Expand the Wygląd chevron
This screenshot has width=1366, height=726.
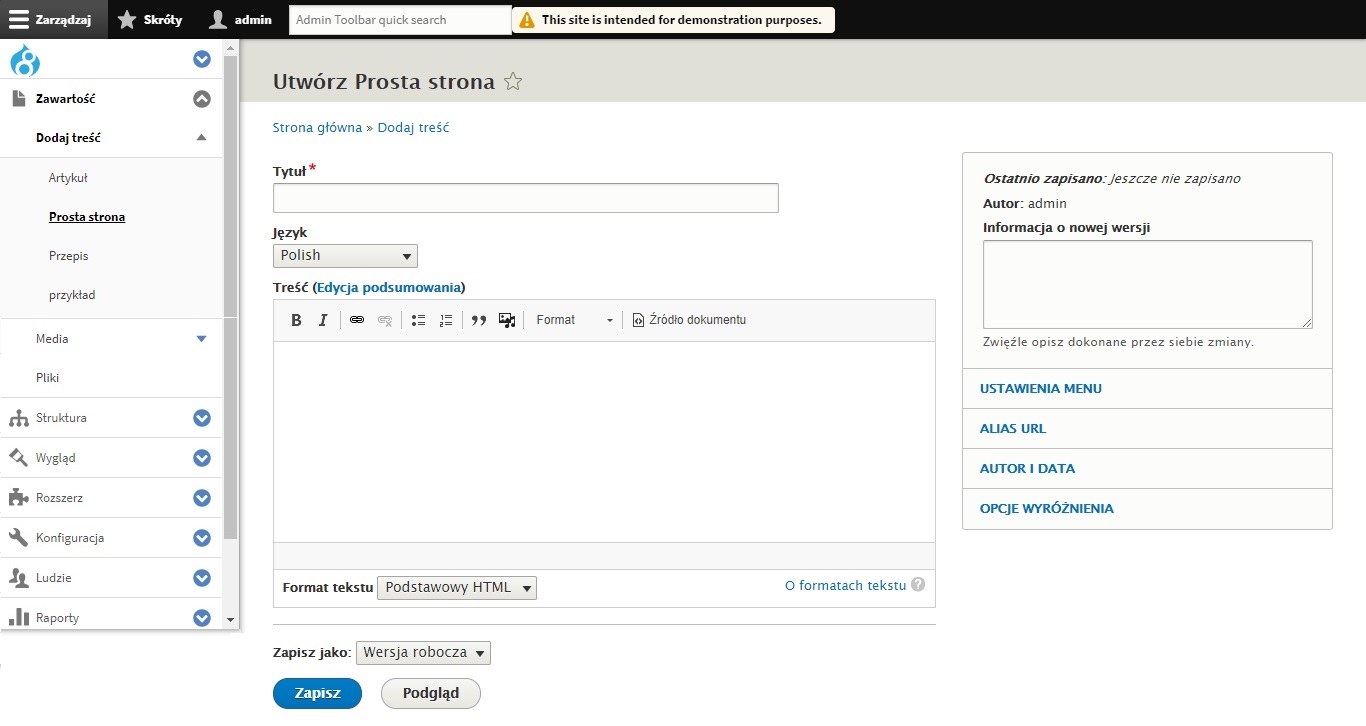(202, 458)
